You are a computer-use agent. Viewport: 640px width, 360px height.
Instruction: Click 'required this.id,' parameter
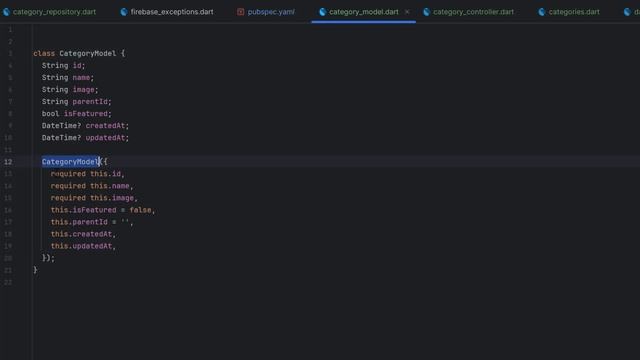point(87,174)
